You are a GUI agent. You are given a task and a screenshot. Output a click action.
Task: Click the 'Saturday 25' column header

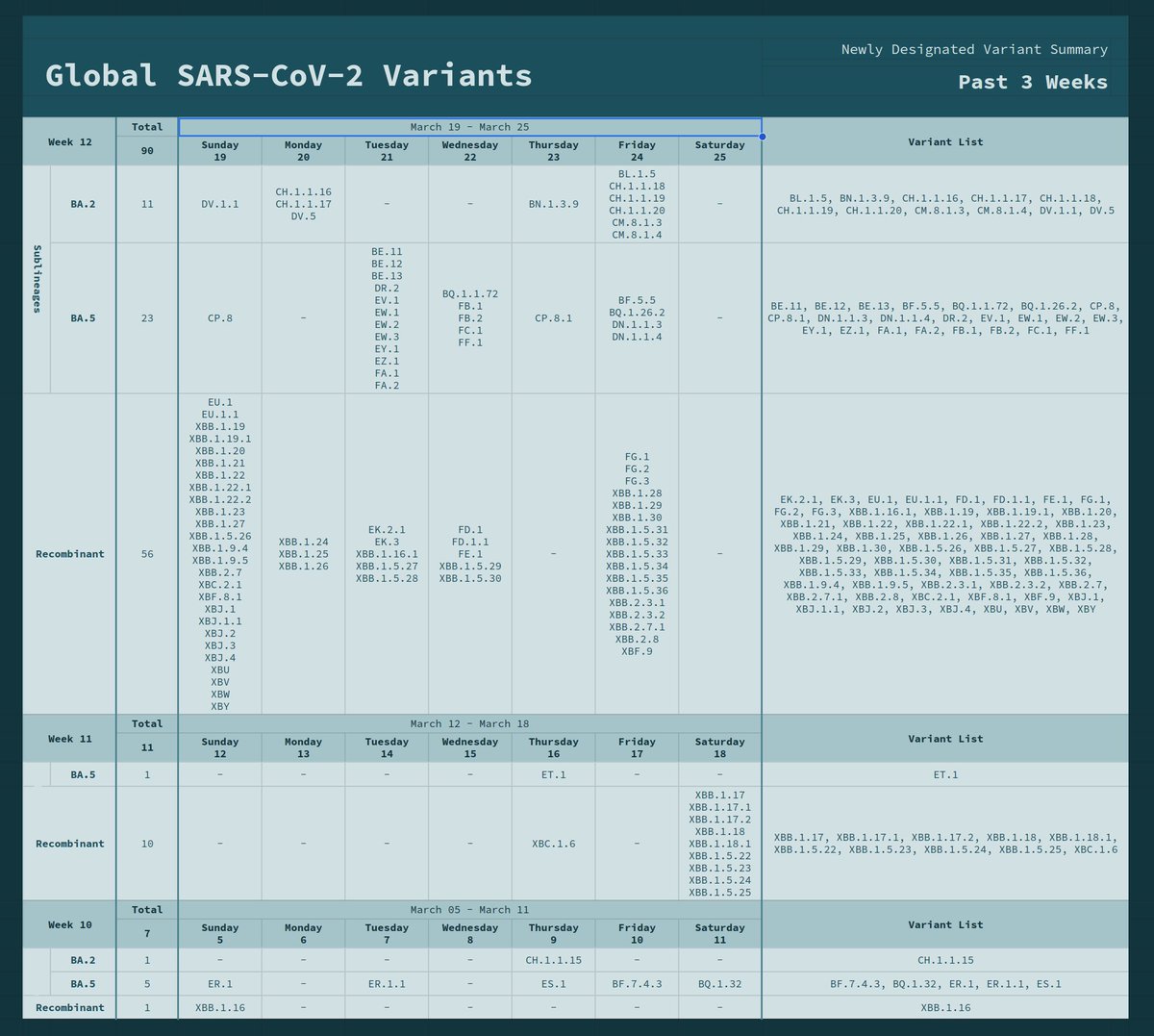click(x=720, y=151)
